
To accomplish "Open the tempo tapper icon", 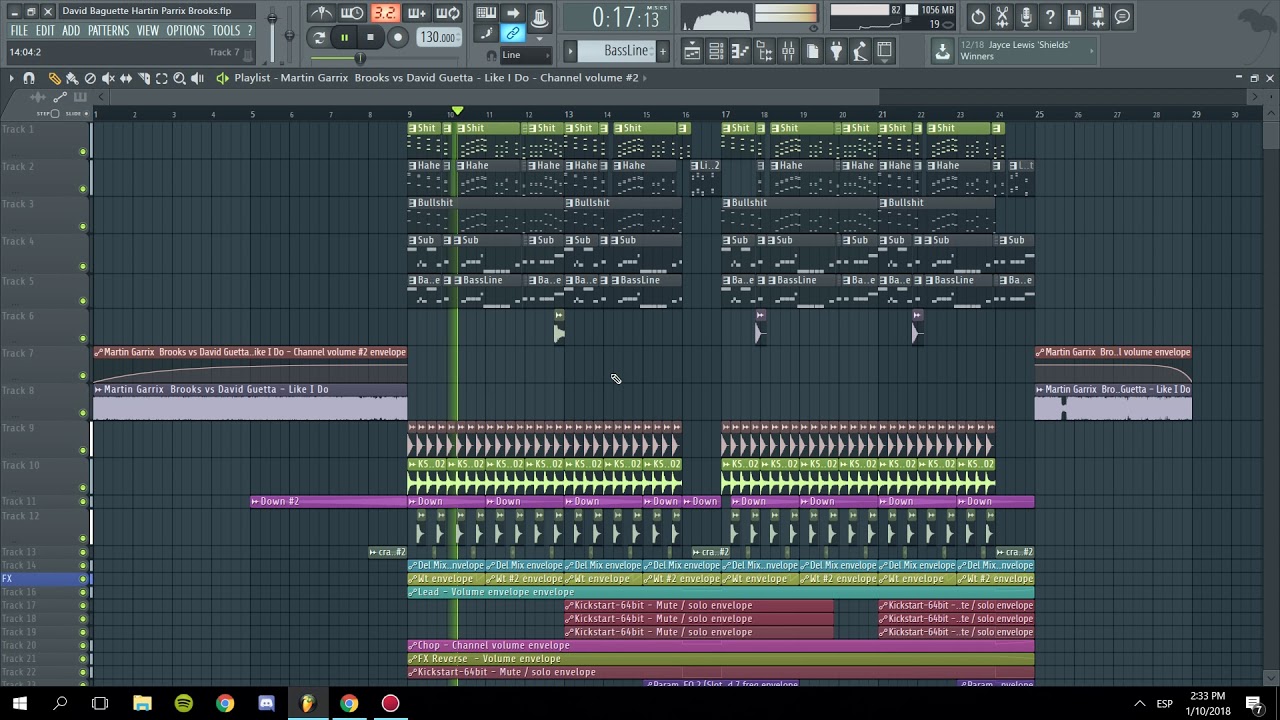I will coord(860,51).
